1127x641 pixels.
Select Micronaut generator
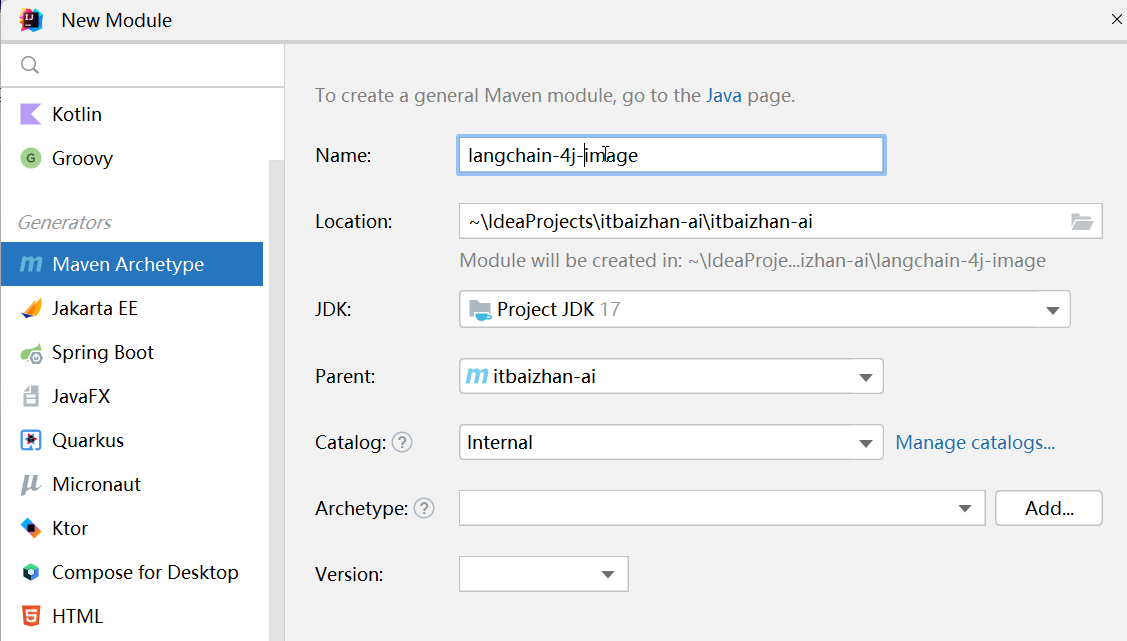click(132, 484)
